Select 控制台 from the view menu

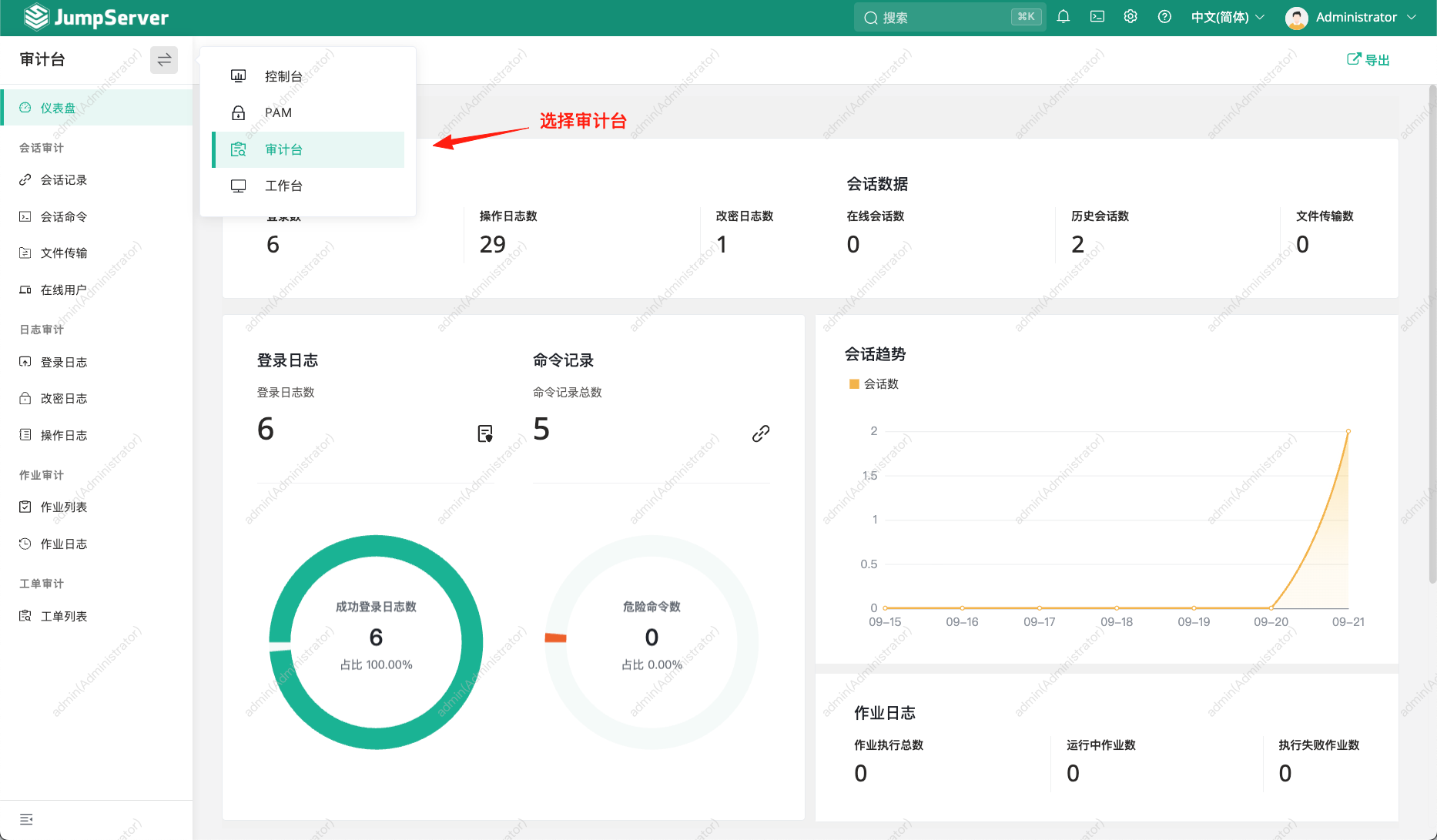pos(283,76)
